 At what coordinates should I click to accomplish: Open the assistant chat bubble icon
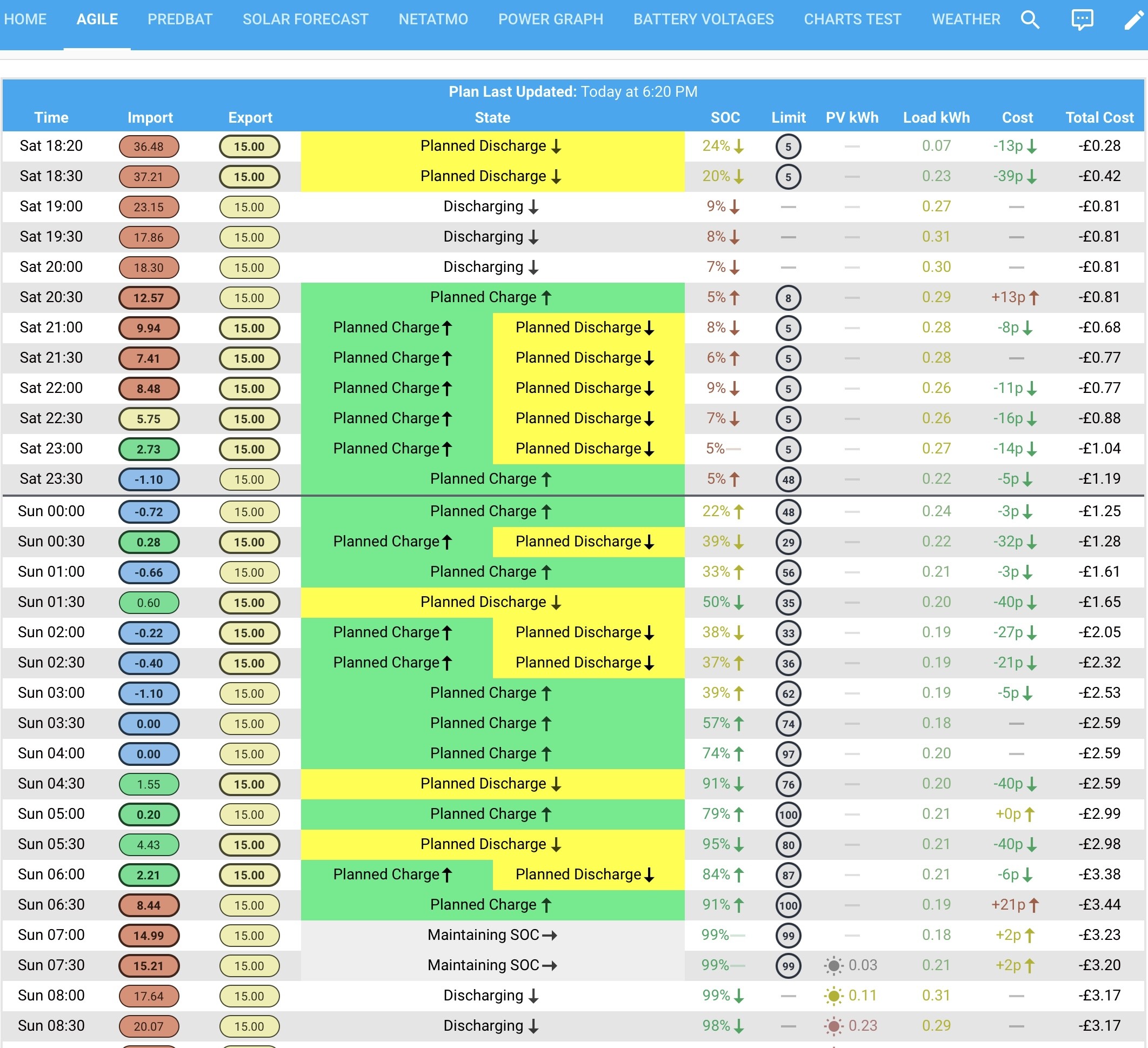pyautogui.click(x=1082, y=19)
